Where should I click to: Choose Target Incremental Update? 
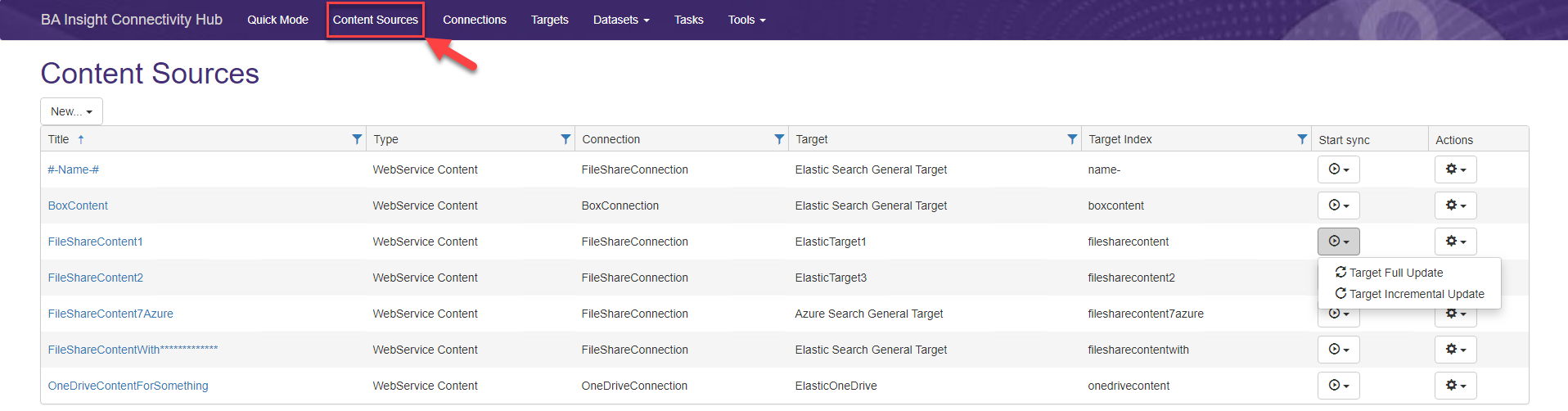click(1416, 294)
